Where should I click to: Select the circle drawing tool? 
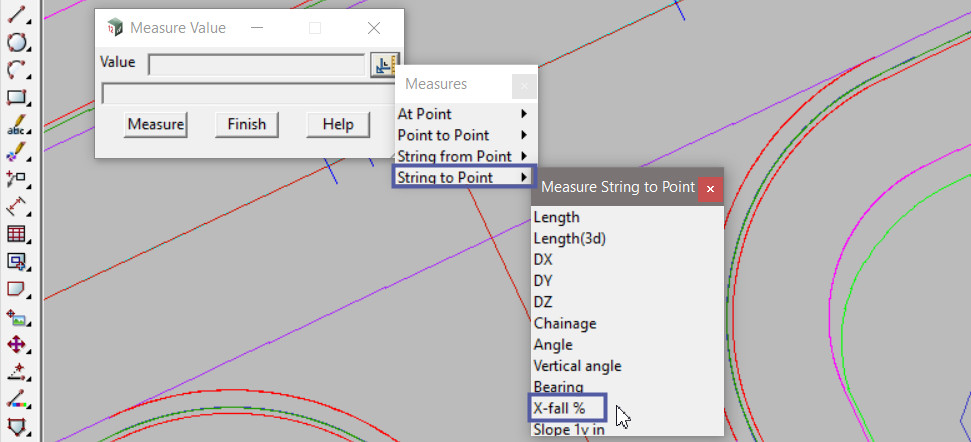click(15, 42)
